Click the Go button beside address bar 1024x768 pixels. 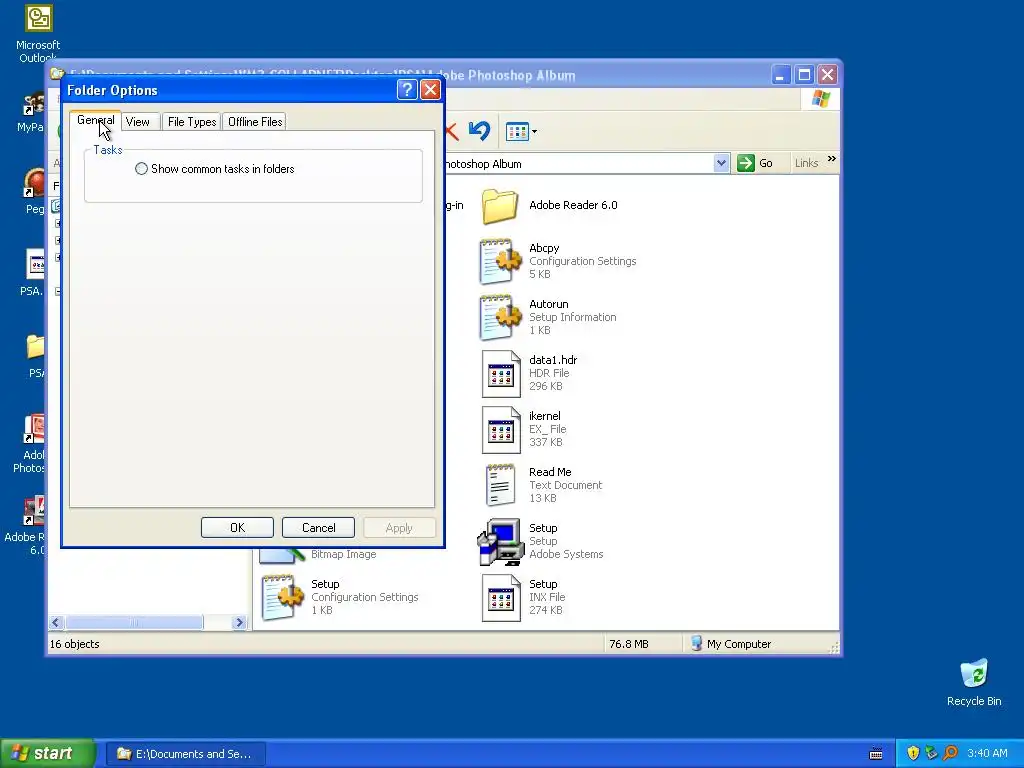(x=755, y=163)
